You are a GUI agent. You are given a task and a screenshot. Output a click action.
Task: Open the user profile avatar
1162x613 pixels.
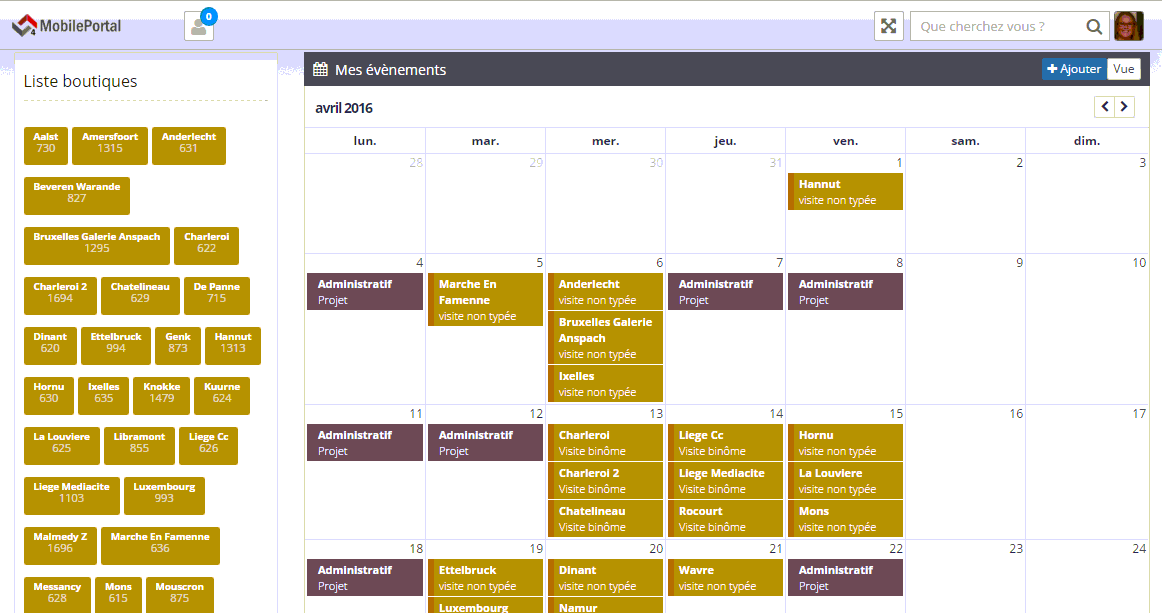[1129, 26]
